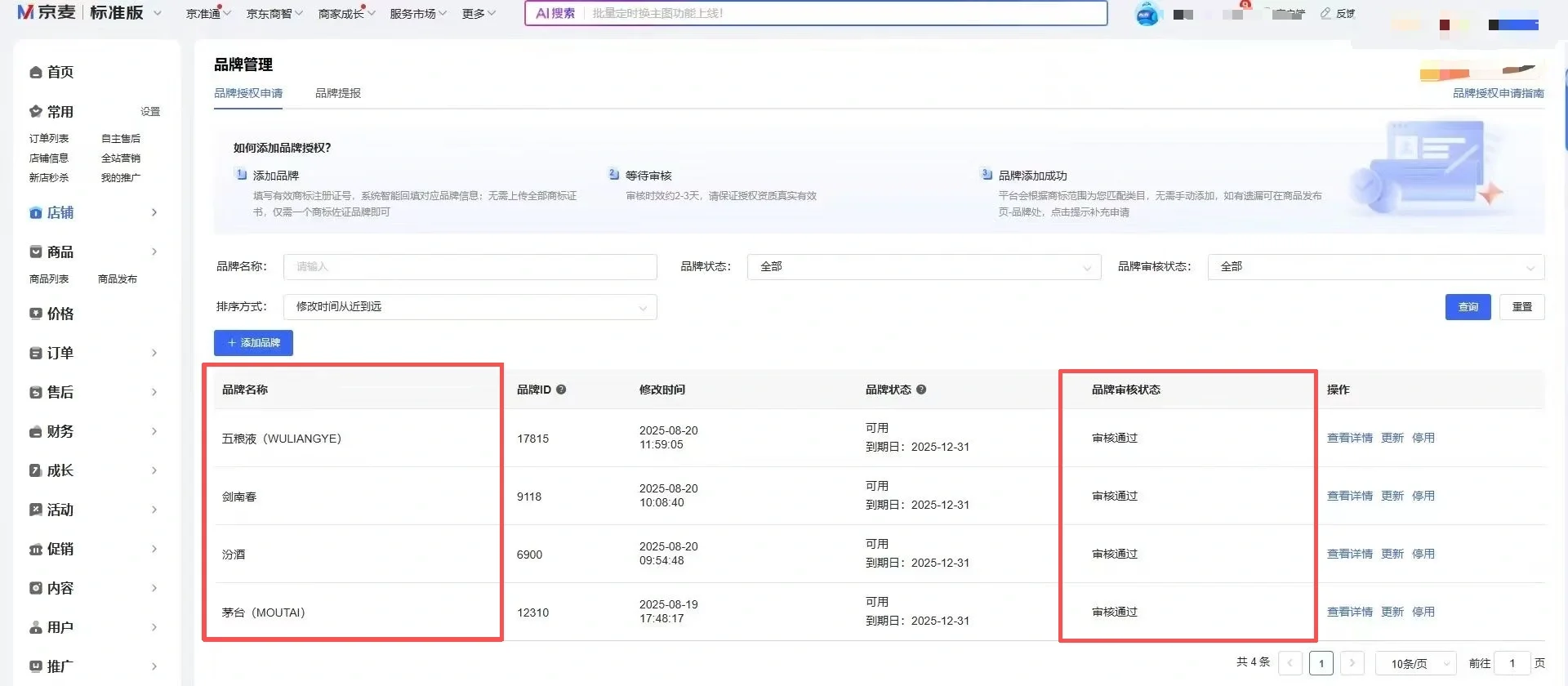Click the 查询 search button
Viewport: 1568px width, 686px height.
tap(1468, 307)
